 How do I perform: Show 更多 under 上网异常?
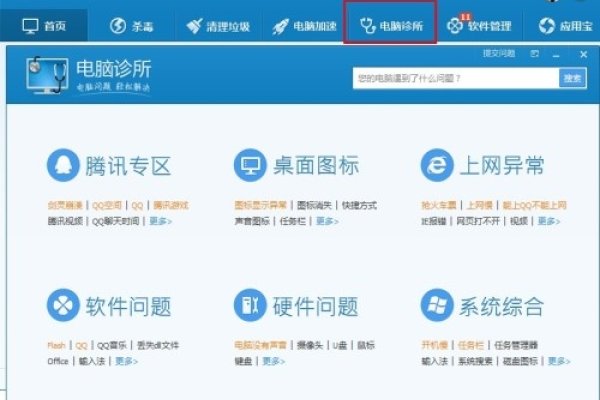click(x=549, y=221)
